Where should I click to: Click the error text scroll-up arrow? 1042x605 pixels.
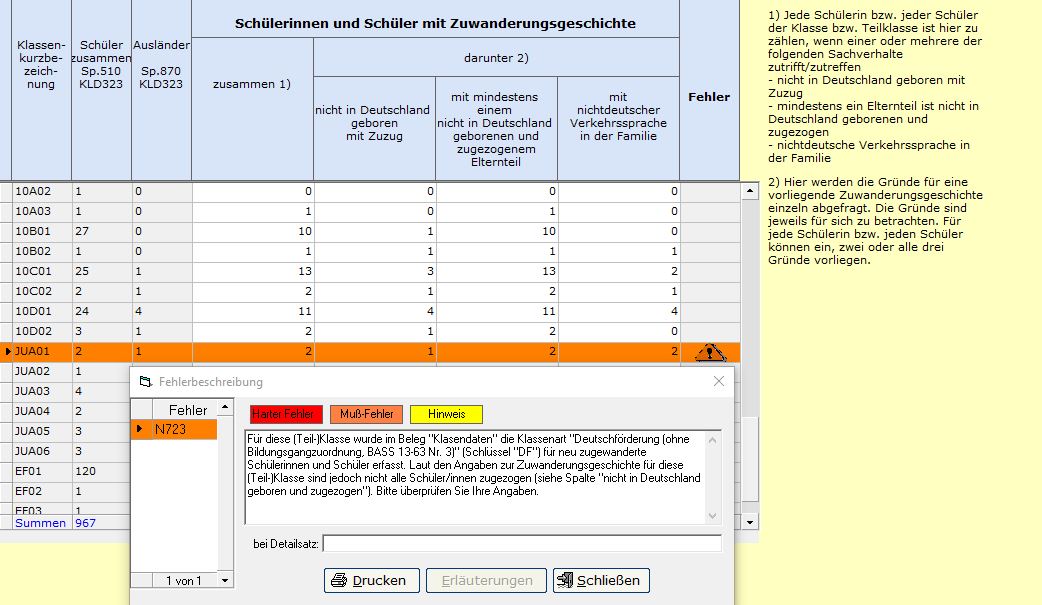pos(712,439)
